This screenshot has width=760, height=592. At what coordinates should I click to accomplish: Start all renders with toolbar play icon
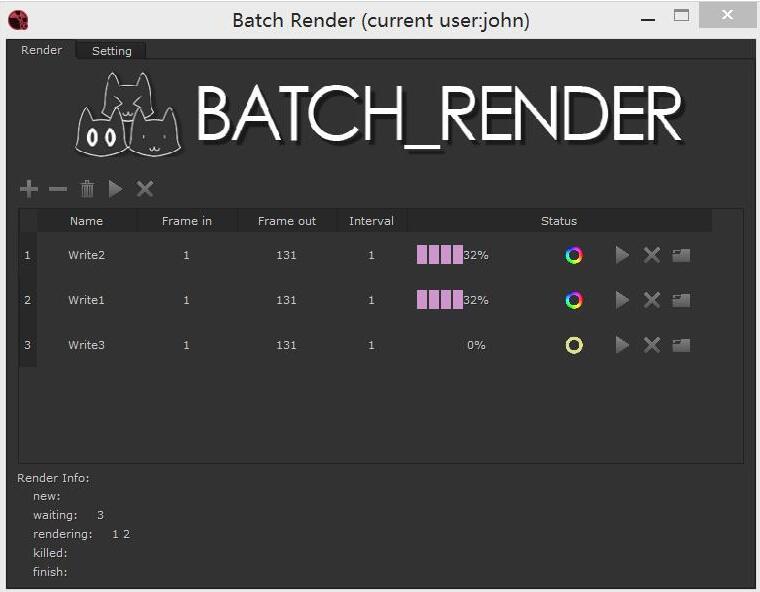115,189
